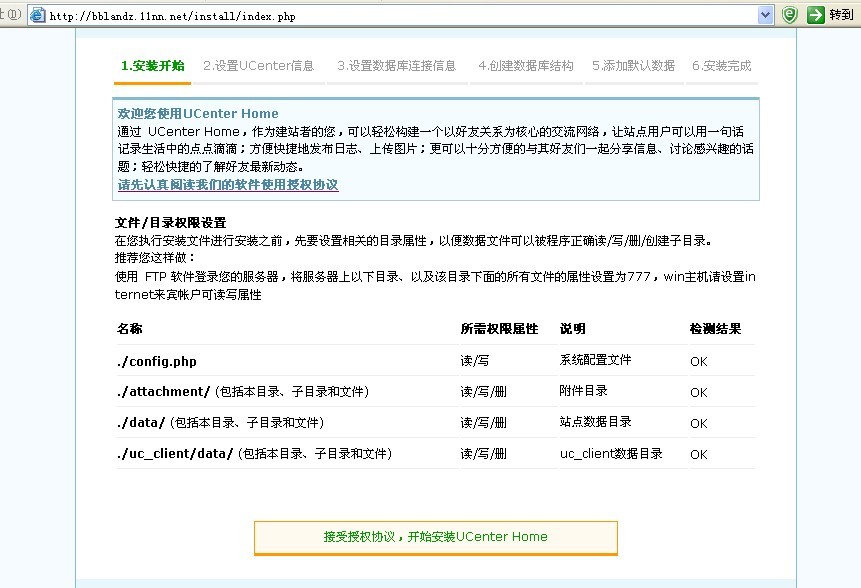Select the 5.添加默认数据 step tab

[x=633, y=66]
